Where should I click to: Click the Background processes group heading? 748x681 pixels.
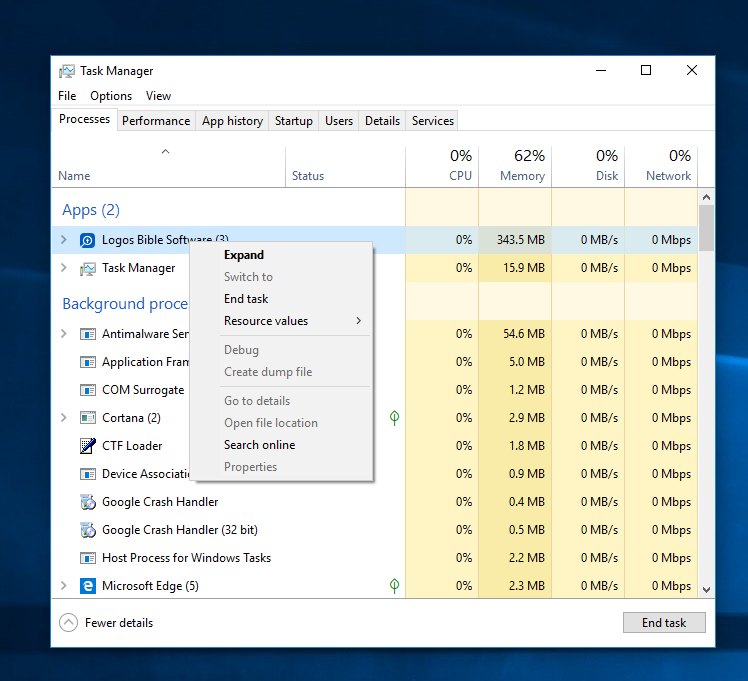coord(125,304)
